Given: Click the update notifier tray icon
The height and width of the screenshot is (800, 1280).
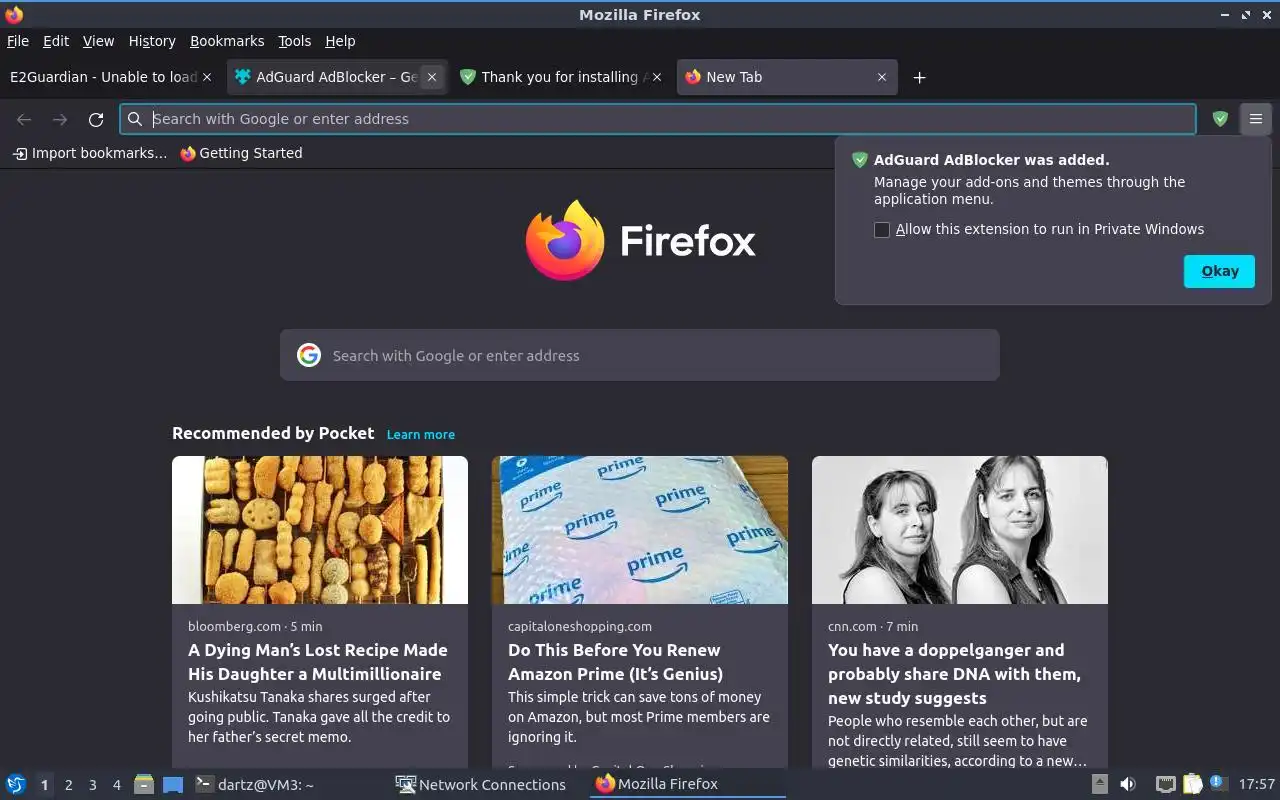Looking at the screenshot, I should pos(1217,783).
